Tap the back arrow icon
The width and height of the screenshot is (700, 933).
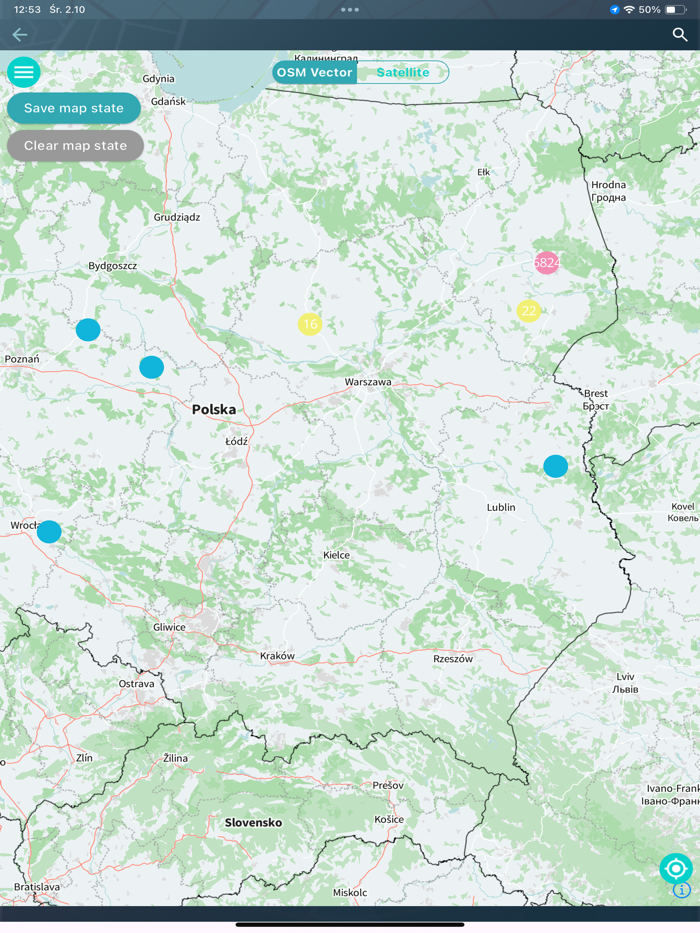[x=20, y=35]
